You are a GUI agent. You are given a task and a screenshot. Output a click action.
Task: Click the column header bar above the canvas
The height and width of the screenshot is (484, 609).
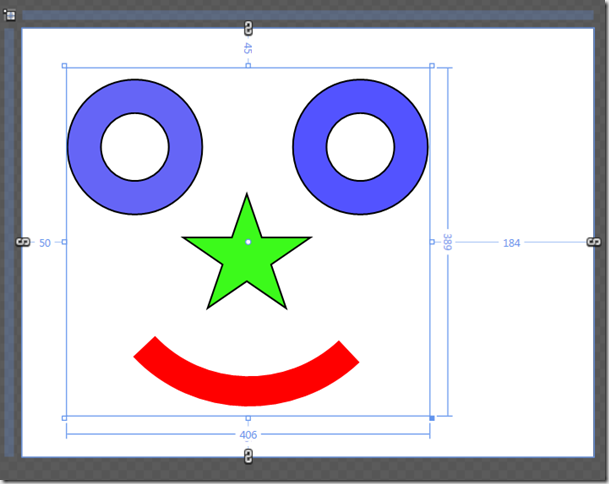click(x=308, y=15)
